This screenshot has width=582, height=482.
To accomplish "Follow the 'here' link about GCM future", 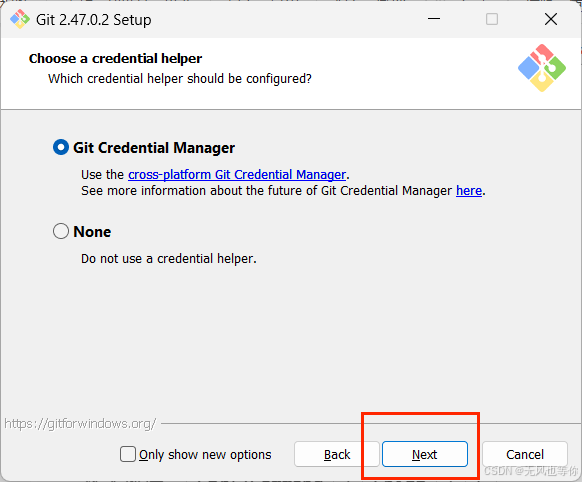I will coord(469,191).
